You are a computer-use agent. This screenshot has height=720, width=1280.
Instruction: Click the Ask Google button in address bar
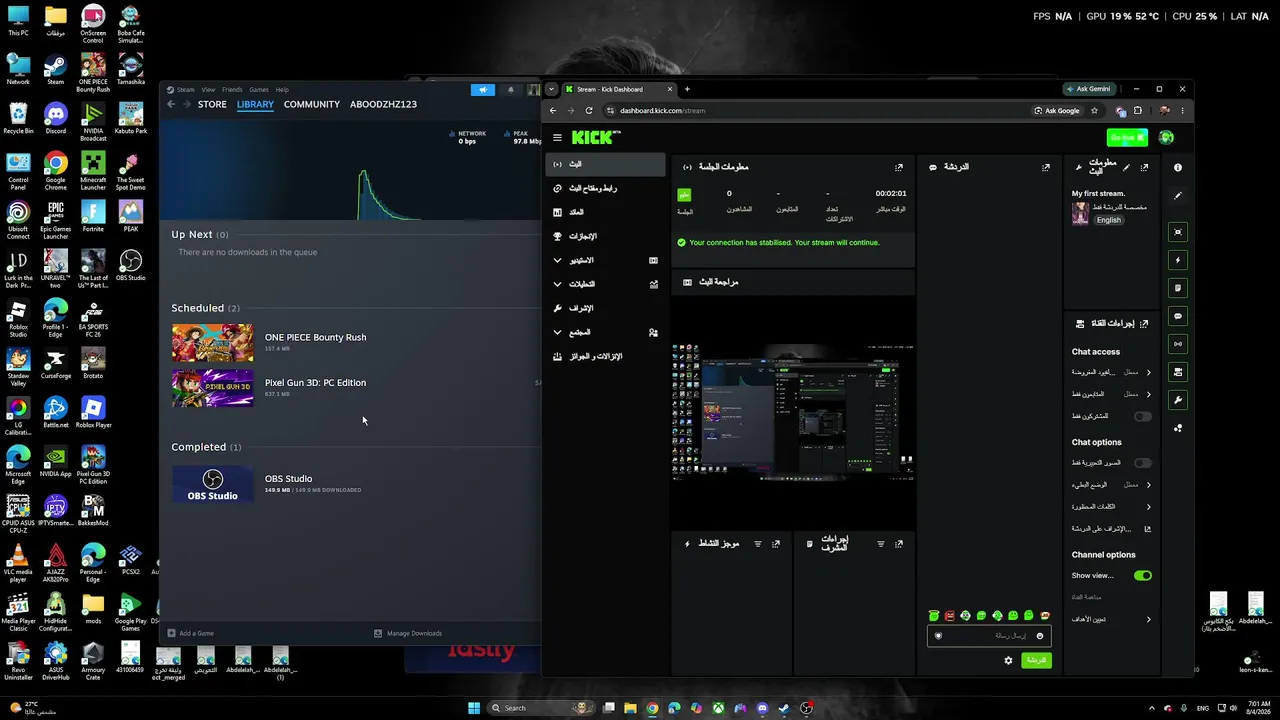pyautogui.click(x=1057, y=111)
